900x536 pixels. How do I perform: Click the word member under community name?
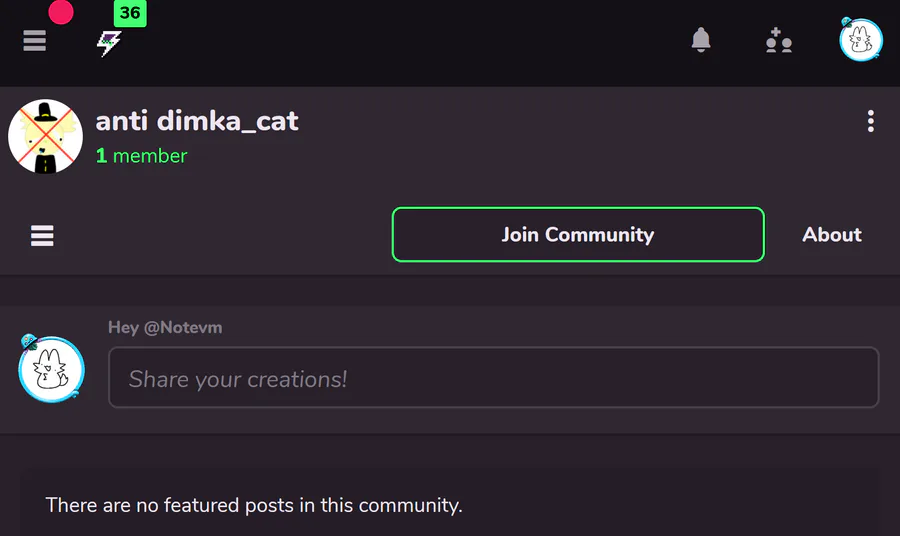coord(150,156)
